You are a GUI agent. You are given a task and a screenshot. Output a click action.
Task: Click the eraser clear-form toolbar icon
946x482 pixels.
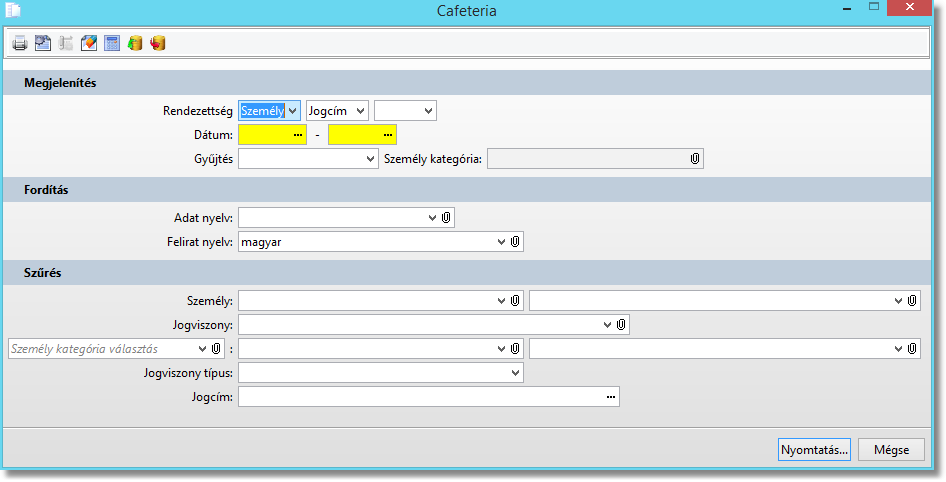tap(89, 43)
